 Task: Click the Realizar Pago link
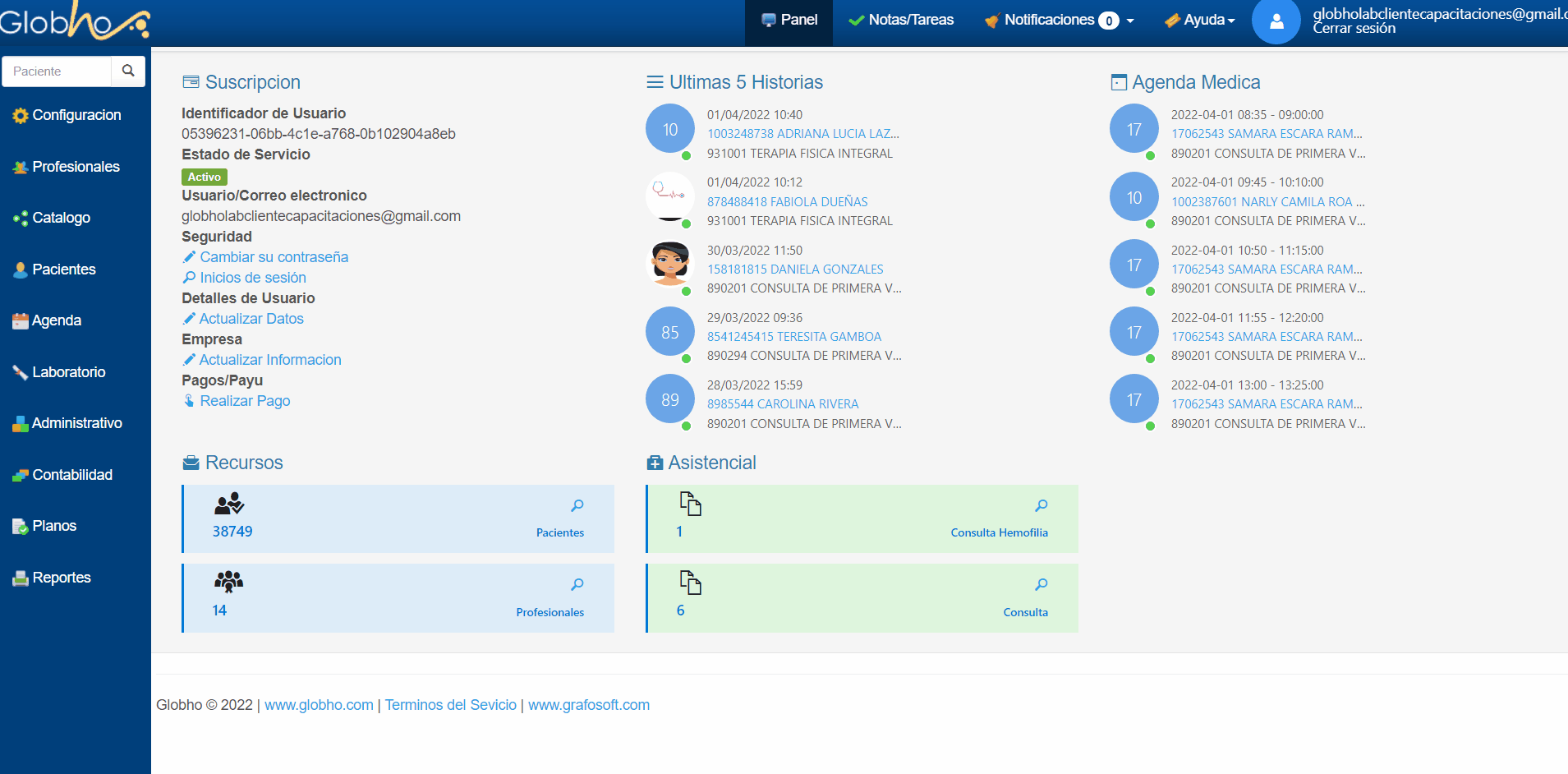point(245,401)
